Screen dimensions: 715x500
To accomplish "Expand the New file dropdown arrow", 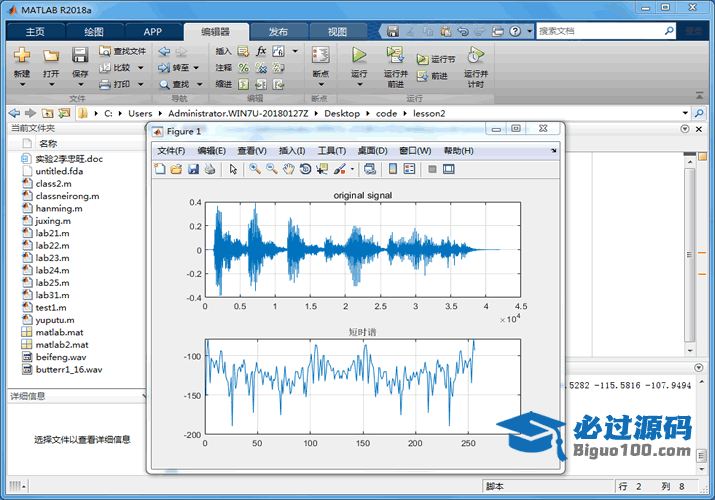I will pos(22,85).
